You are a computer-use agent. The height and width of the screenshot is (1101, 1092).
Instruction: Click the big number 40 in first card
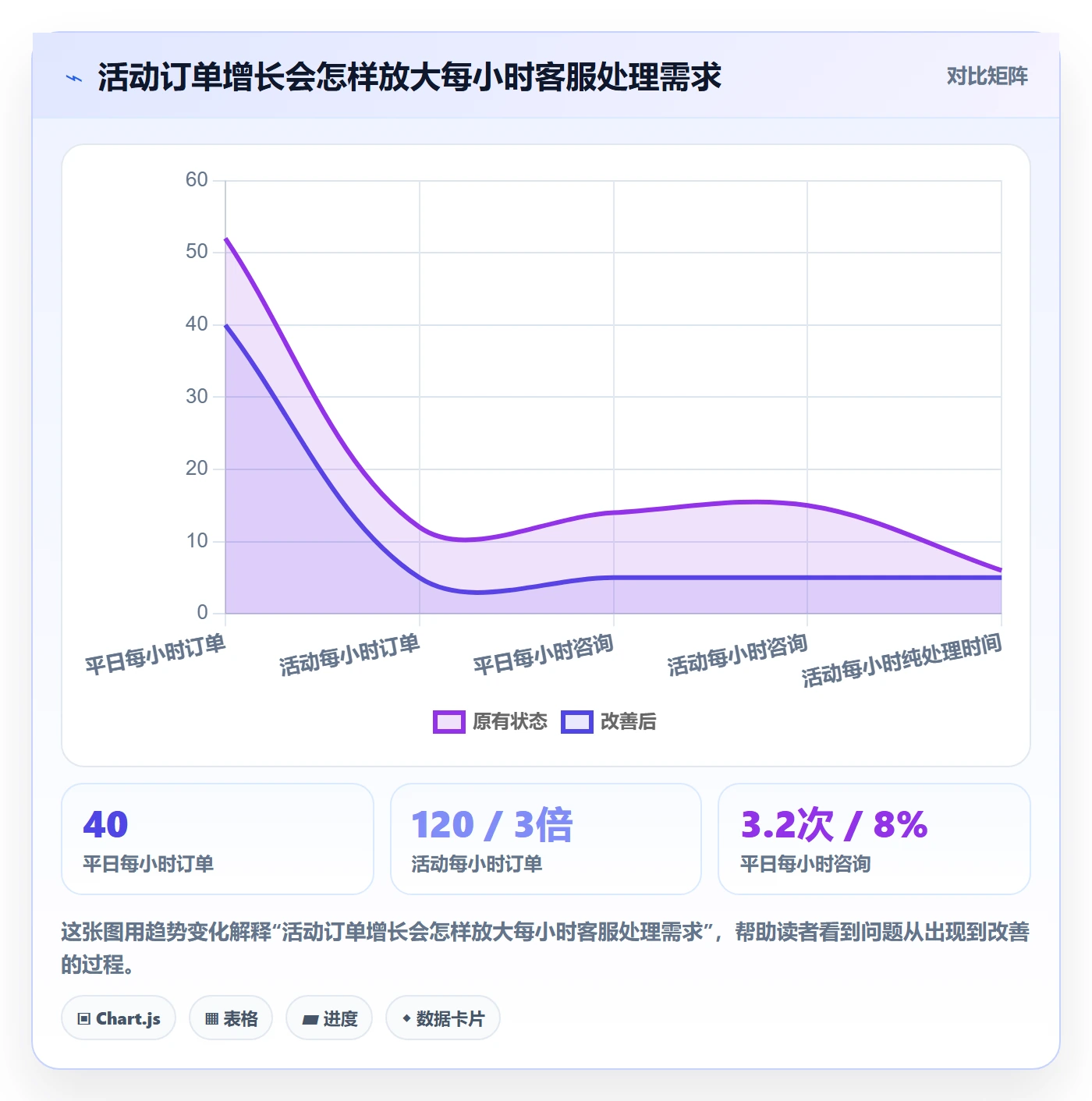[105, 824]
